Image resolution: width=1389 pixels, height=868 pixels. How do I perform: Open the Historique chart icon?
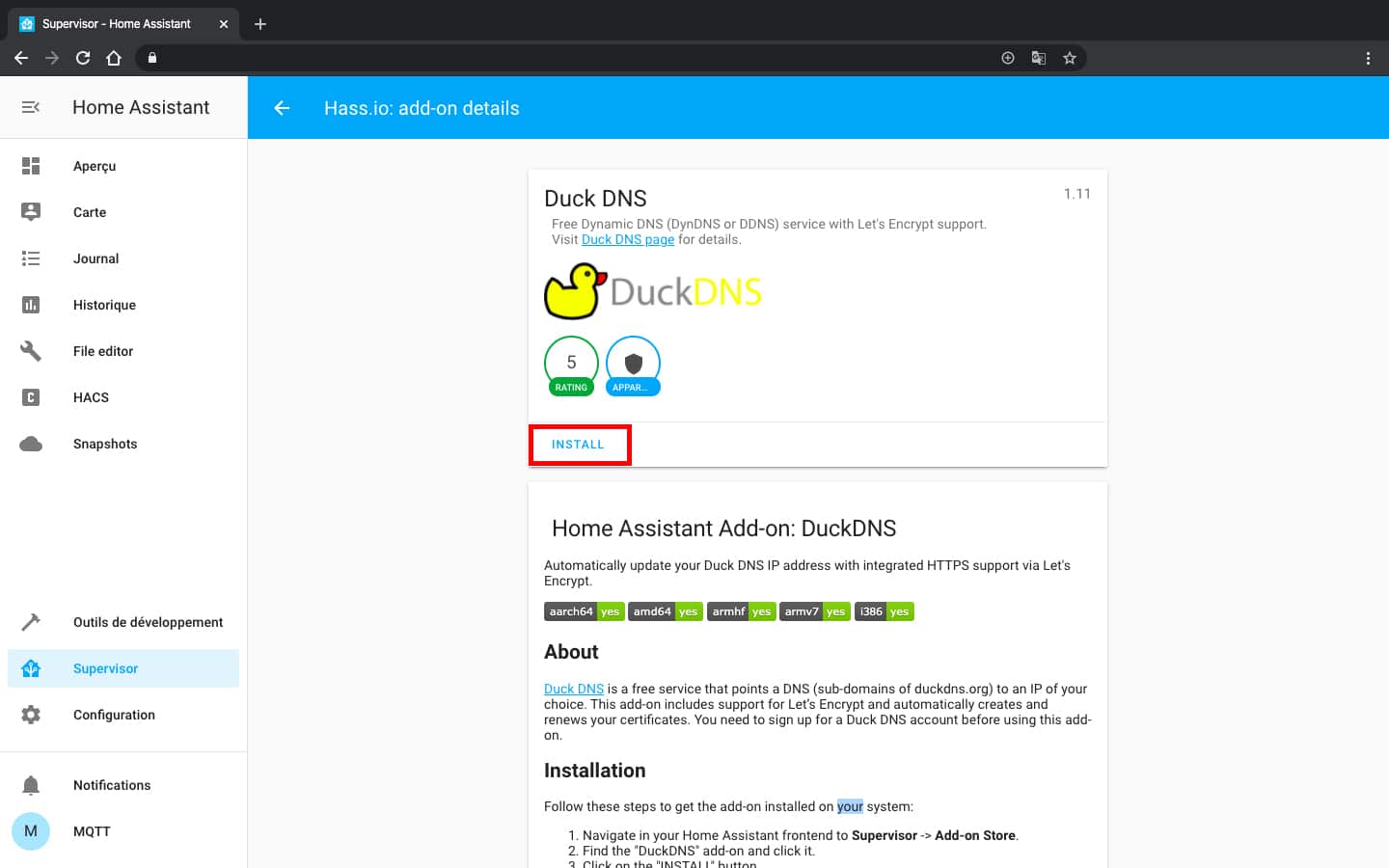[x=31, y=305]
